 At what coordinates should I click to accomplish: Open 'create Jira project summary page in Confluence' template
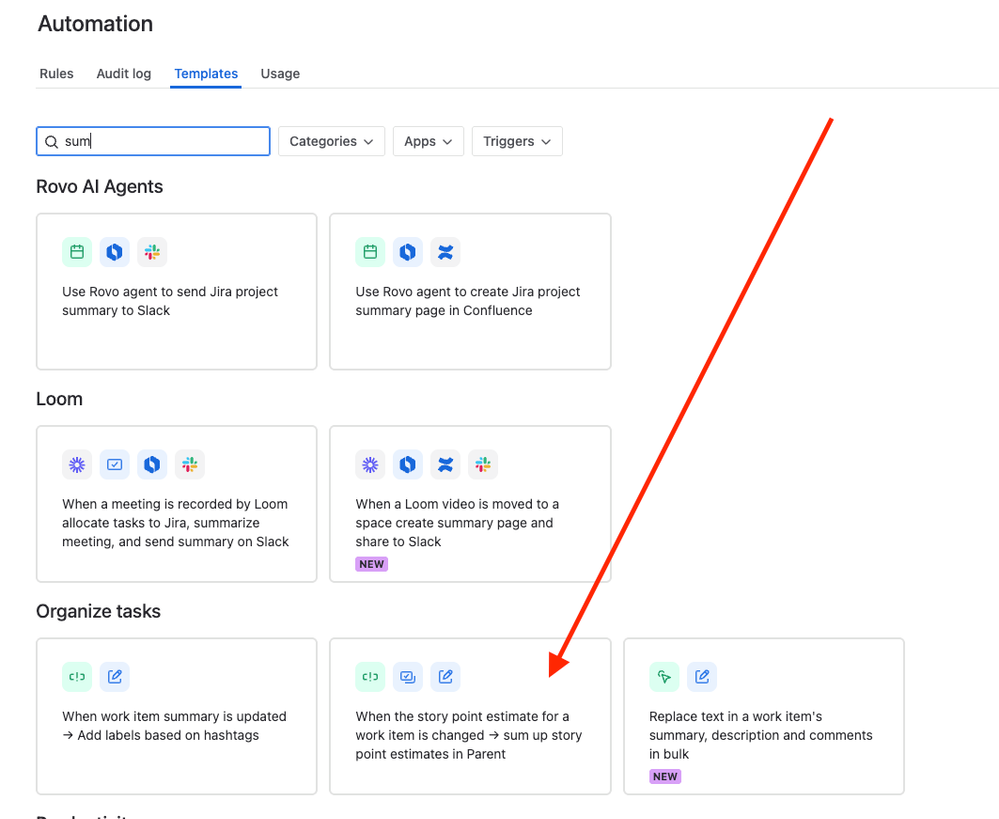pyautogui.click(x=470, y=291)
